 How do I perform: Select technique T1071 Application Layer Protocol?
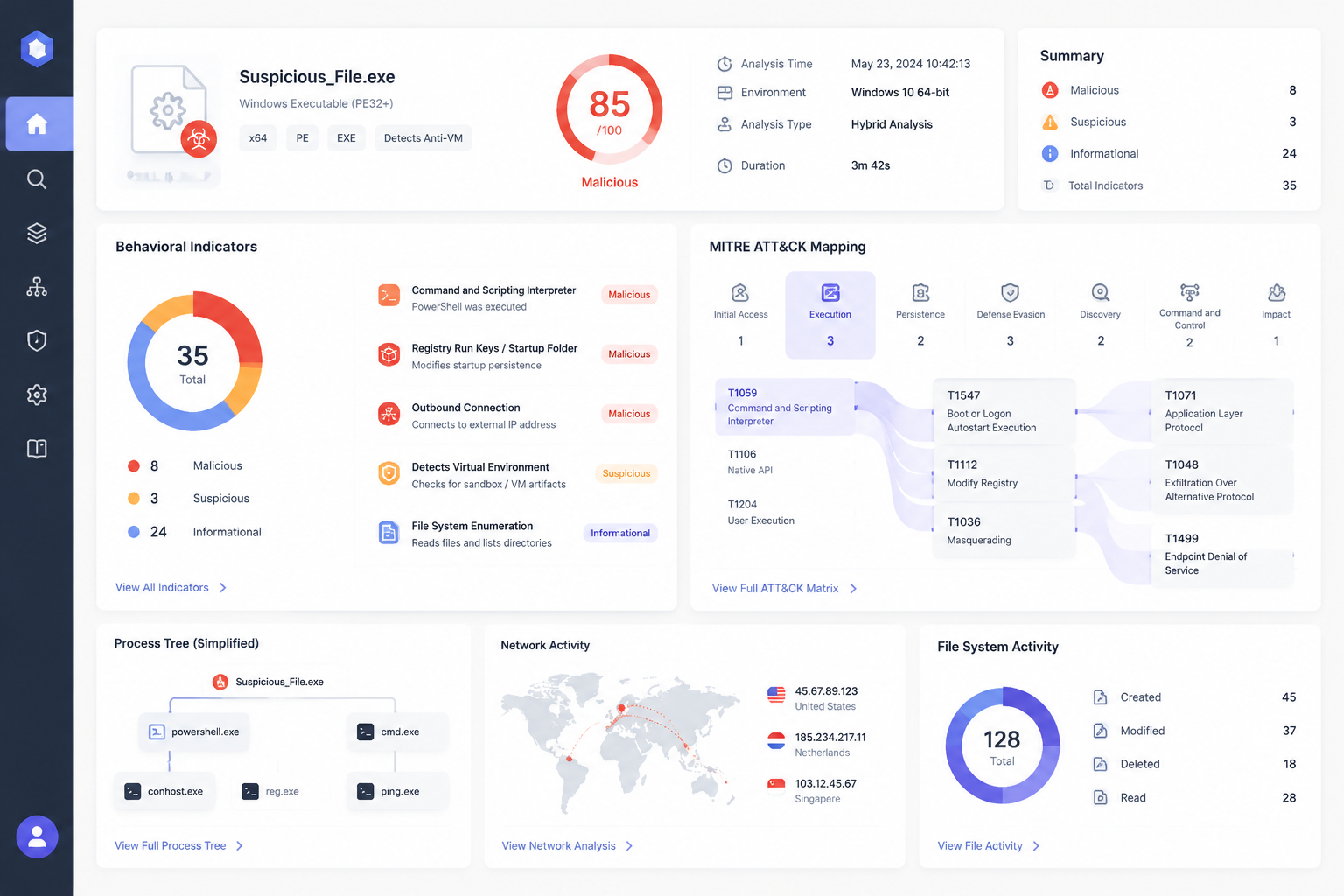pyautogui.click(x=1222, y=411)
